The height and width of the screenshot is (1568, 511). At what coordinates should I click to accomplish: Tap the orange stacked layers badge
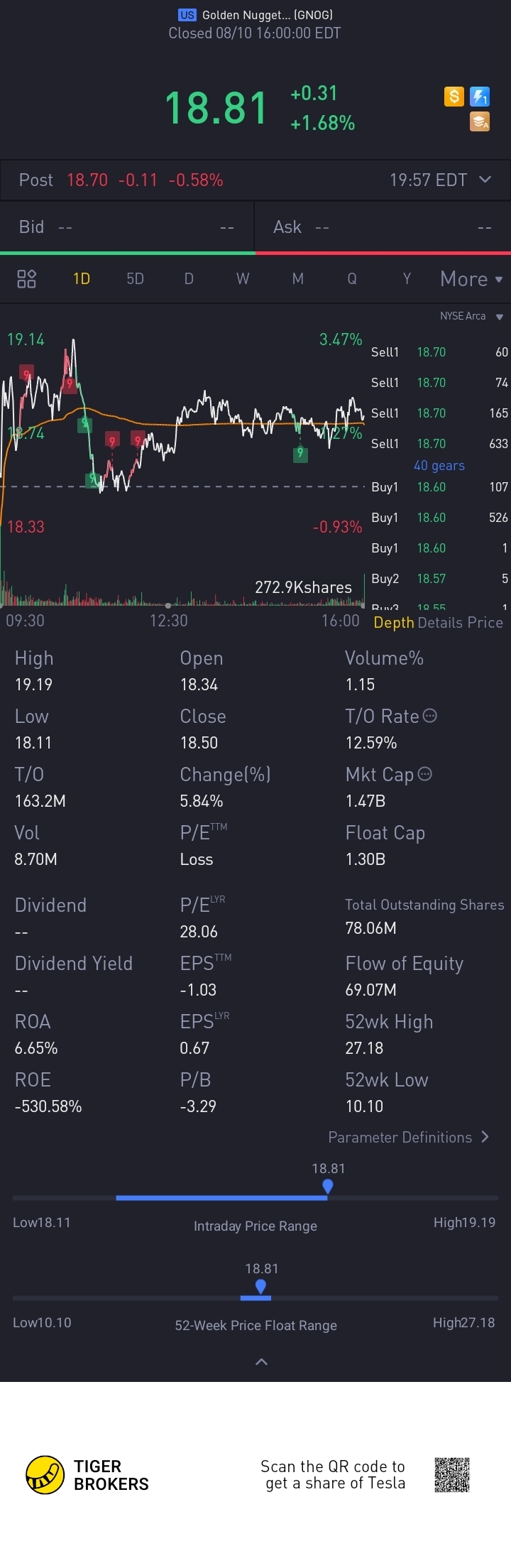480,122
